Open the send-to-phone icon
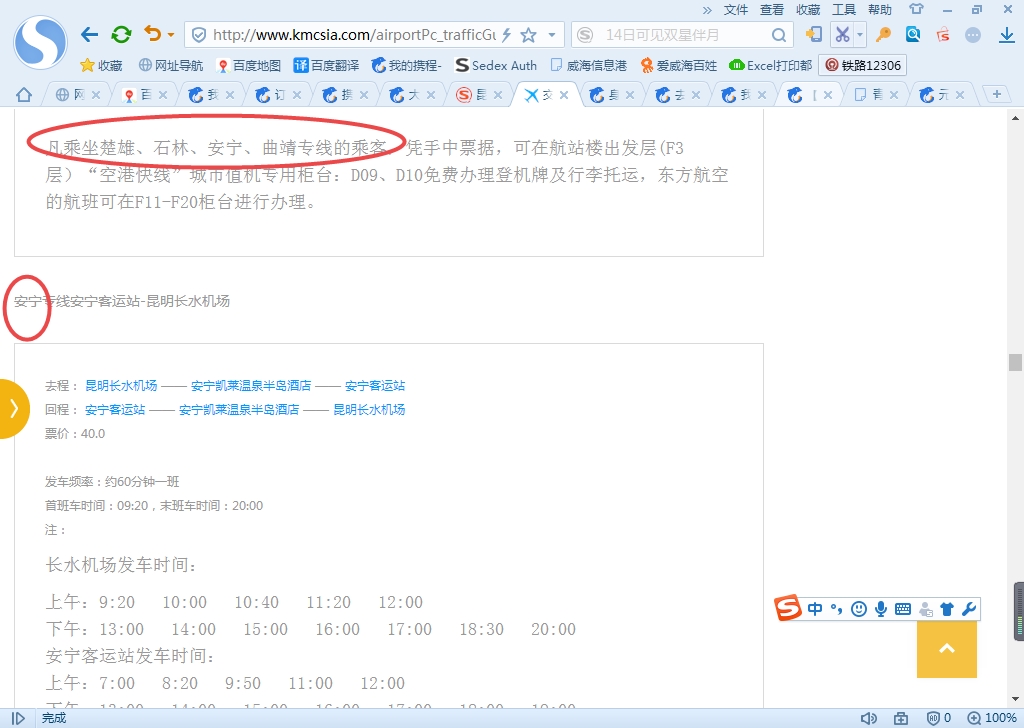 [814, 35]
